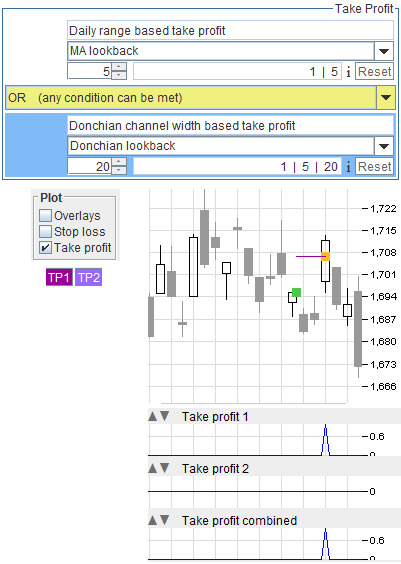Move Take profit combined panel down arrow
The image size is (401, 564).
click(165, 520)
